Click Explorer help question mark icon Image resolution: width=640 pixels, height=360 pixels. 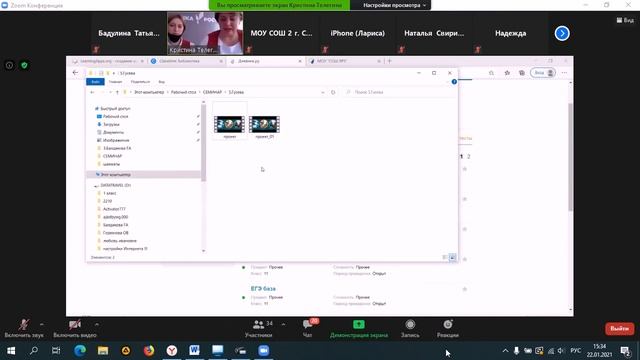point(454,82)
